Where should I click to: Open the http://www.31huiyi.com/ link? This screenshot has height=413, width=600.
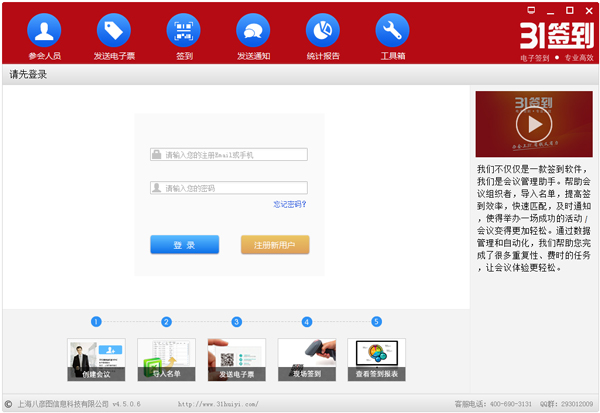pyautogui.click(x=218, y=404)
